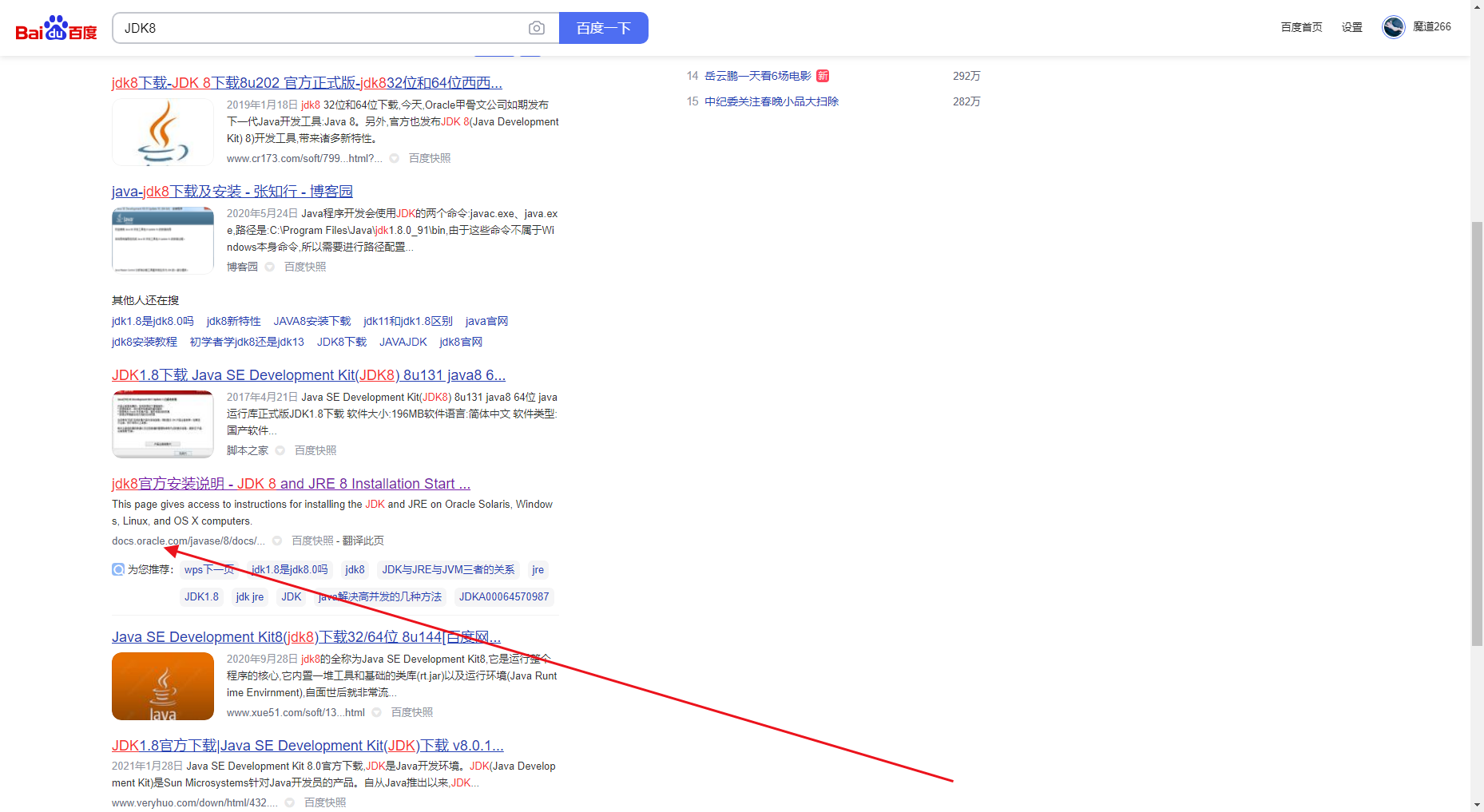Open result JDK1.8官方下载|Java SE Development Kit(JDK)下载 v8.0.1
This screenshot has height=812, width=1484.
coord(308,746)
